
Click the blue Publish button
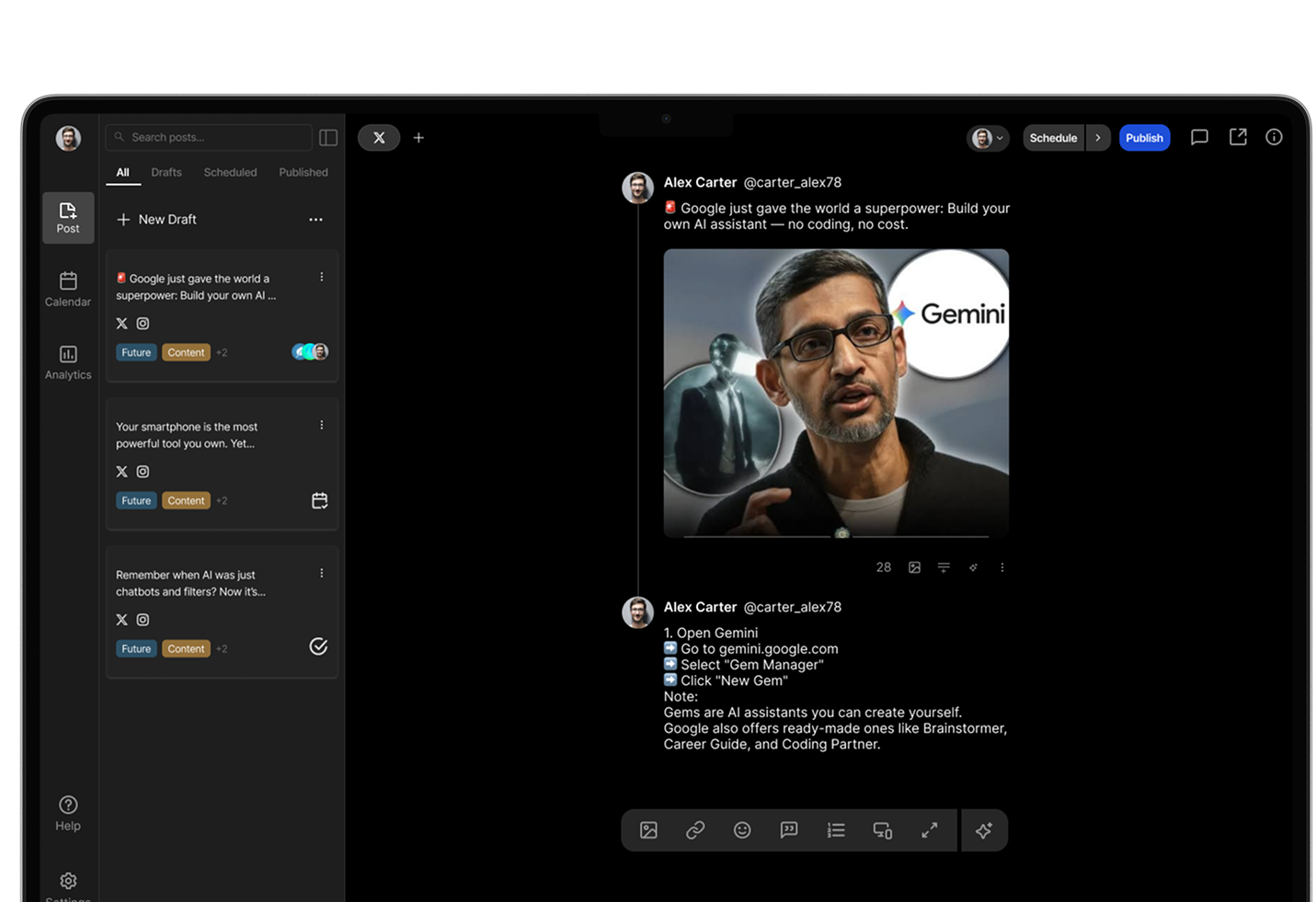1144,138
